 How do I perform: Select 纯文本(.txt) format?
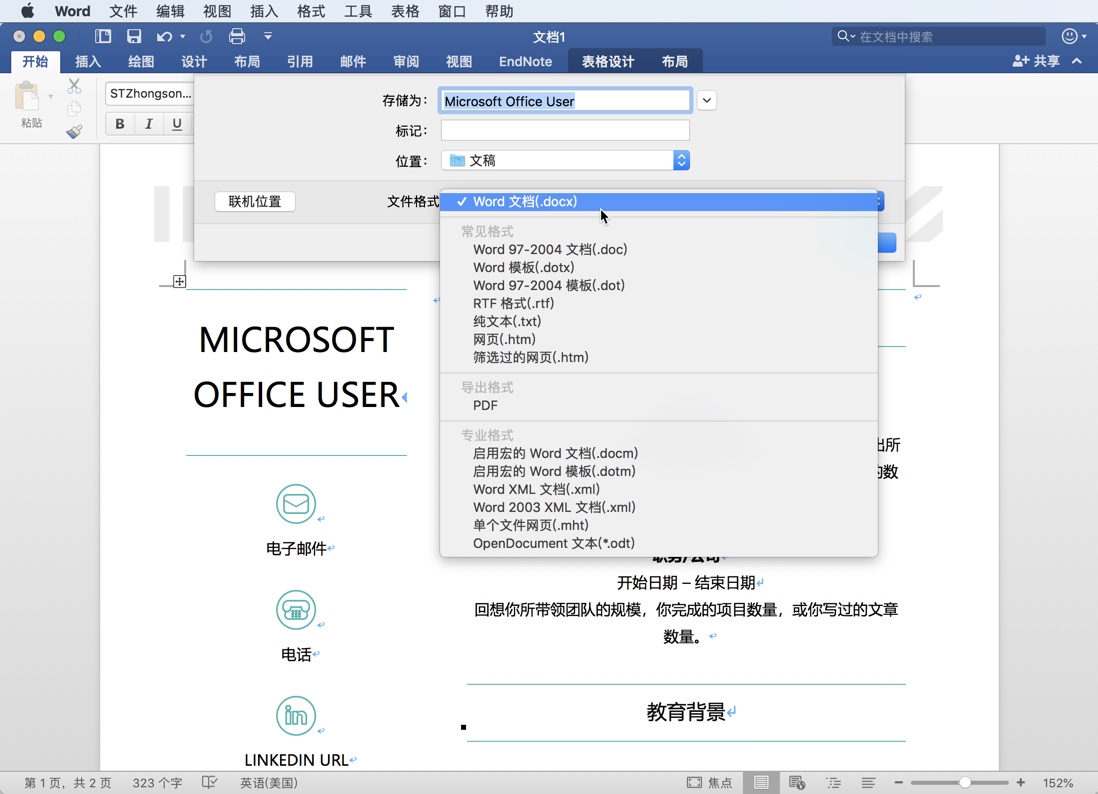(x=658, y=321)
